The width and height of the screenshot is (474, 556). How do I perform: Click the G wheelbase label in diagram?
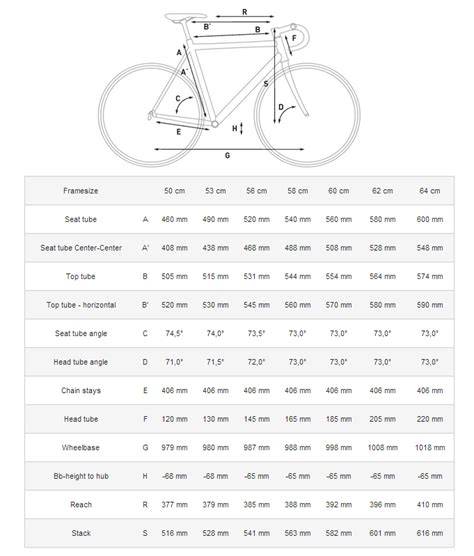point(227,155)
